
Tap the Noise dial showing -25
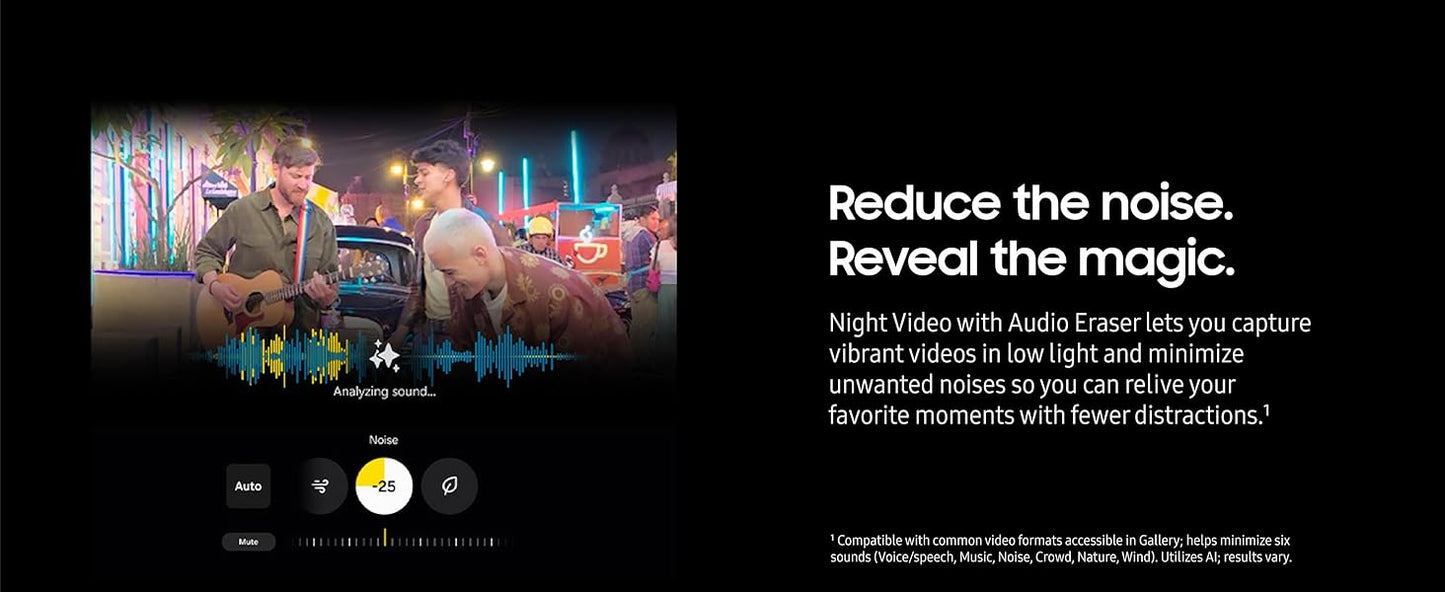click(384, 486)
